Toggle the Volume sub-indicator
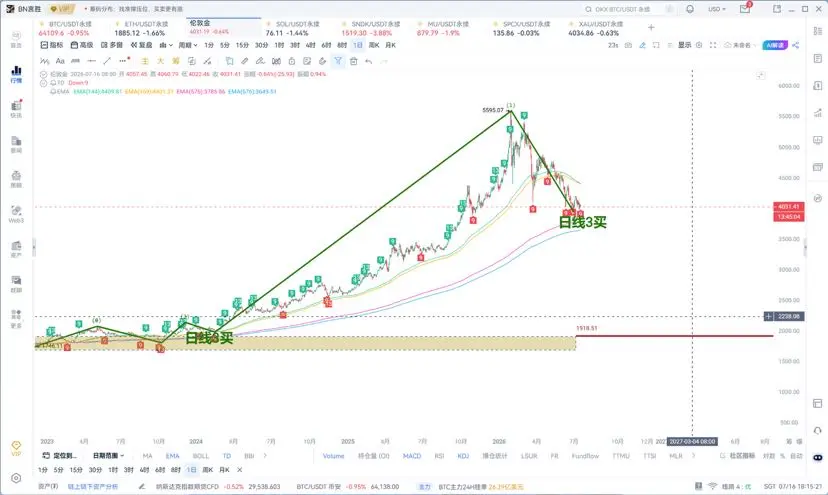 pyautogui.click(x=333, y=456)
